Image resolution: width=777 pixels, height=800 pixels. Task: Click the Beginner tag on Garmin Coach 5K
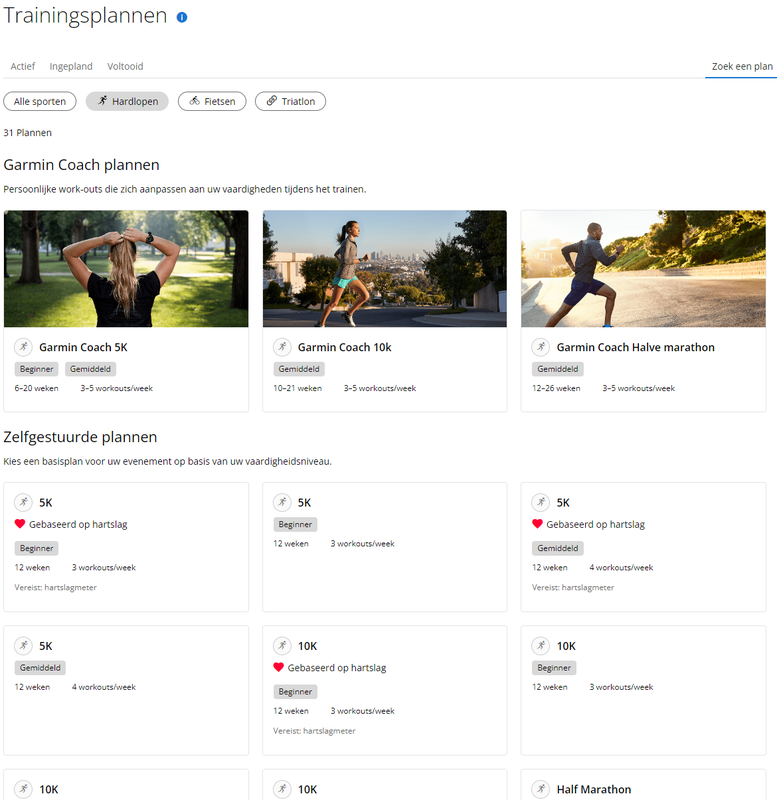(x=36, y=369)
